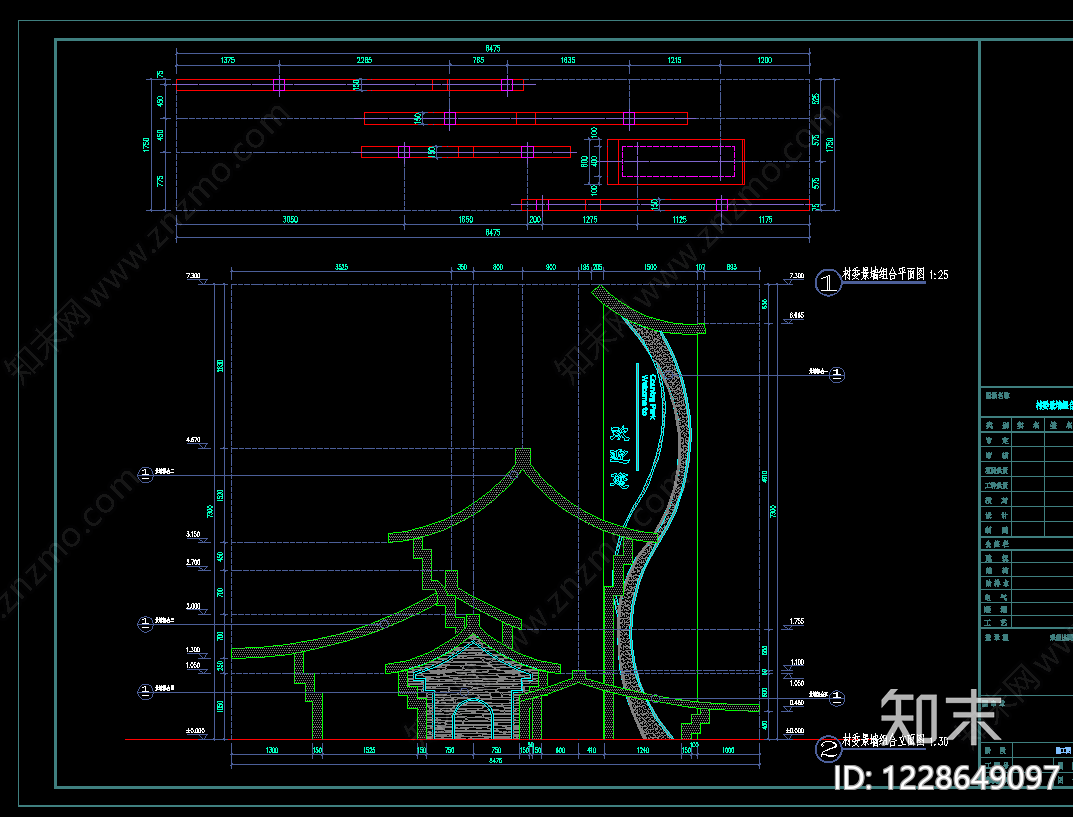Click the cyan drawing name in title block
Screen dimensions: 1073x817
click(x=1054, y=406)
